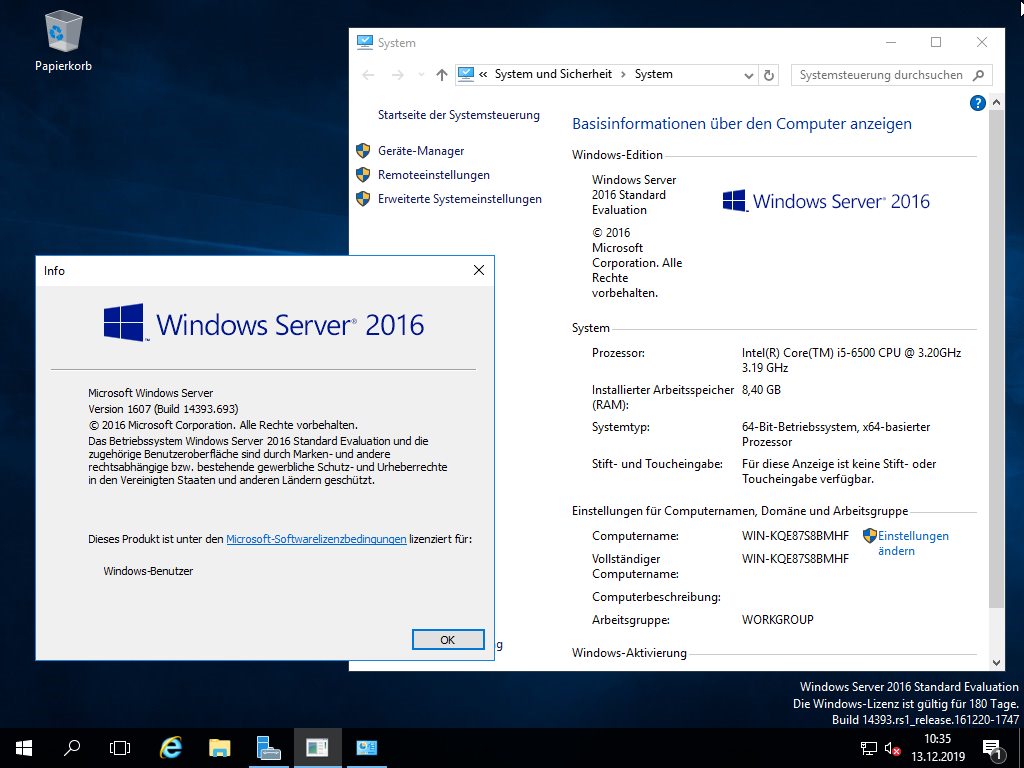Screen dimensions: 1024x768
Task: Open Geräte-Manager link
Action: click(x=421, y=151)
